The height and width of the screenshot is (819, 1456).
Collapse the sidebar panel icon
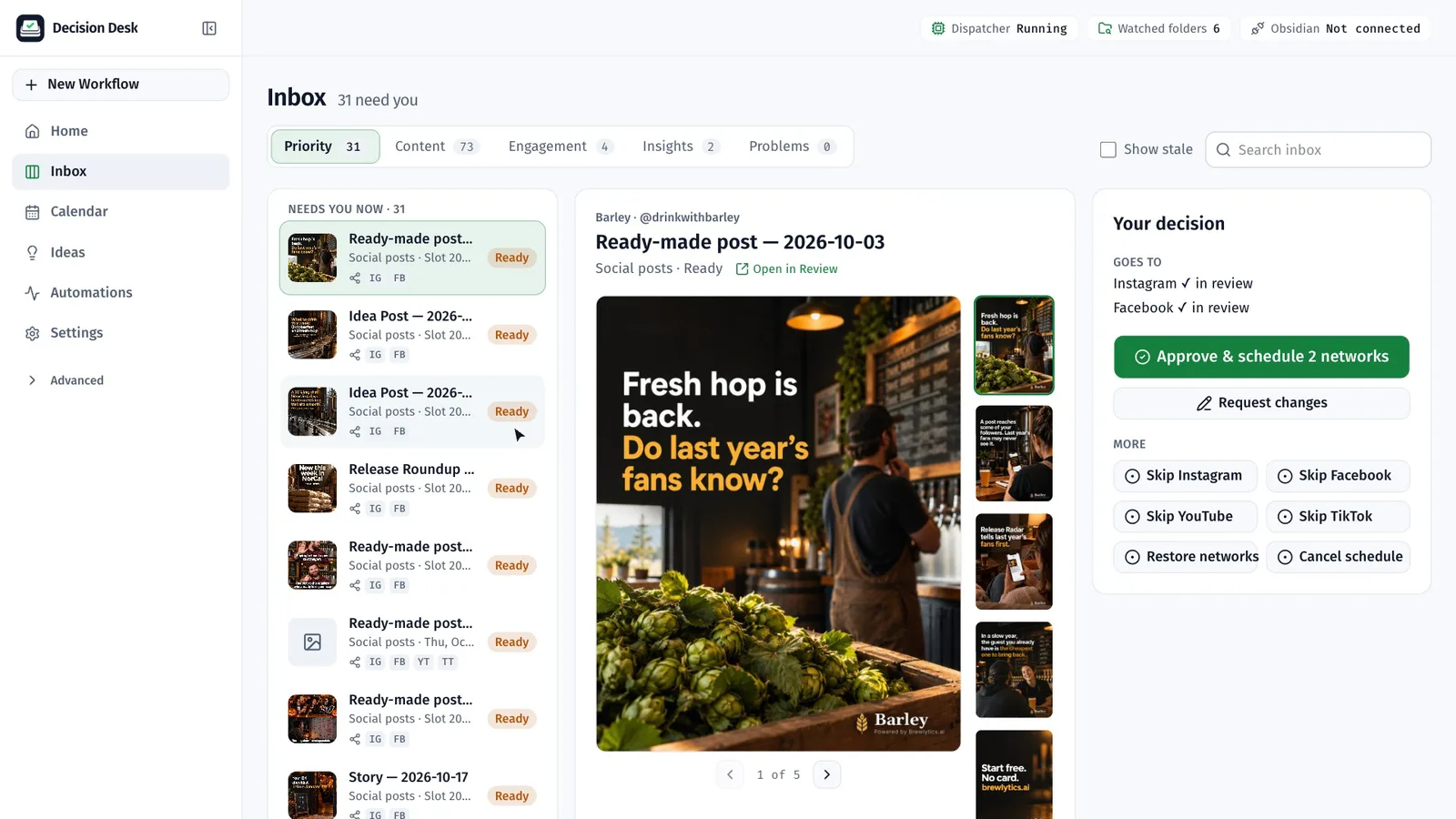[209, 28]
